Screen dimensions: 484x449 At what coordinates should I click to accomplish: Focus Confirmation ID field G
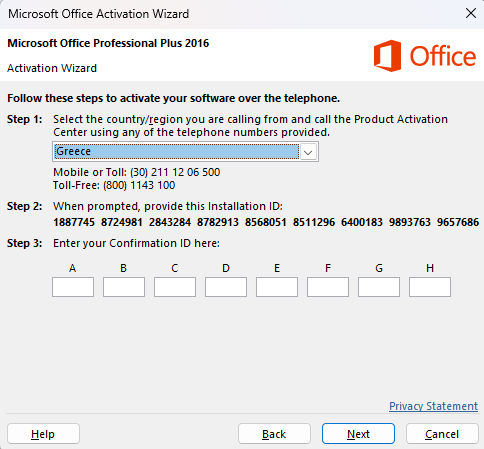coord(379,287)
